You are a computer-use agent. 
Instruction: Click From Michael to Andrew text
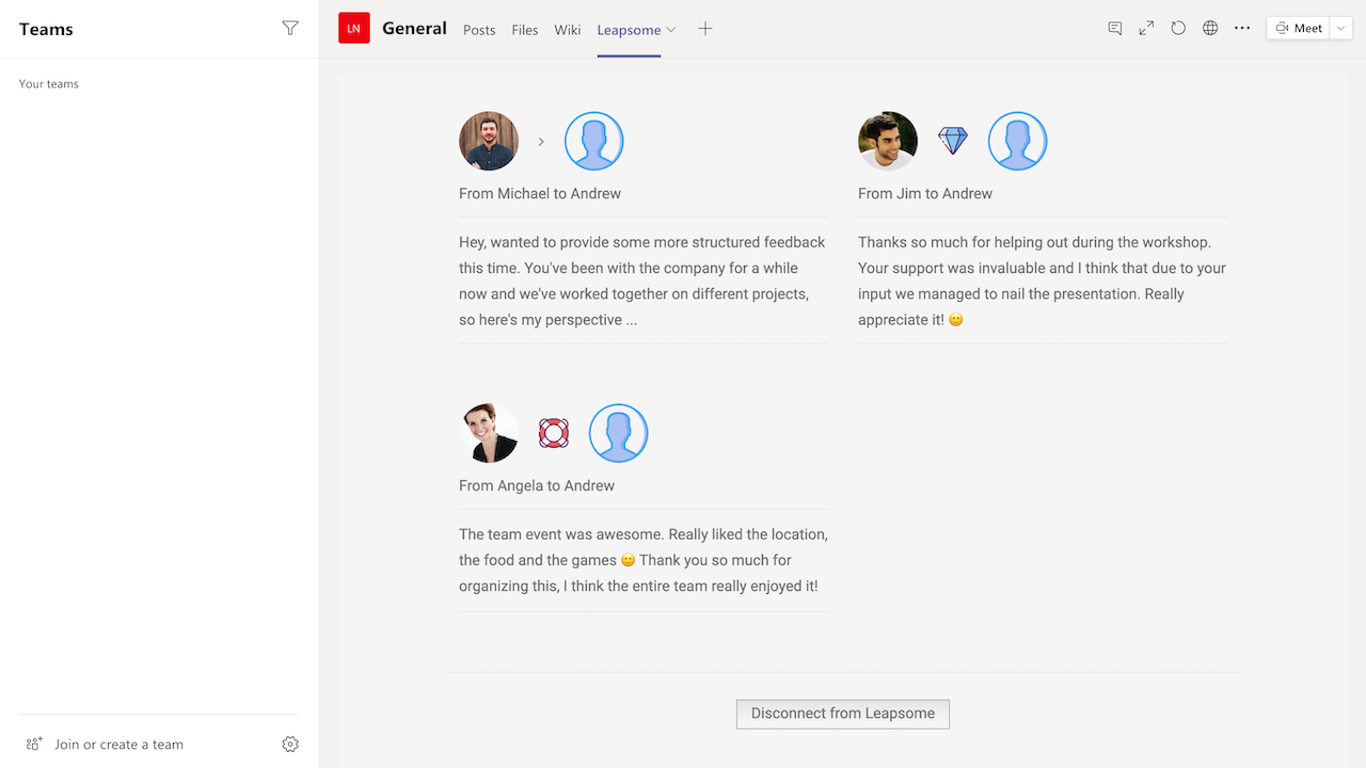540,194
